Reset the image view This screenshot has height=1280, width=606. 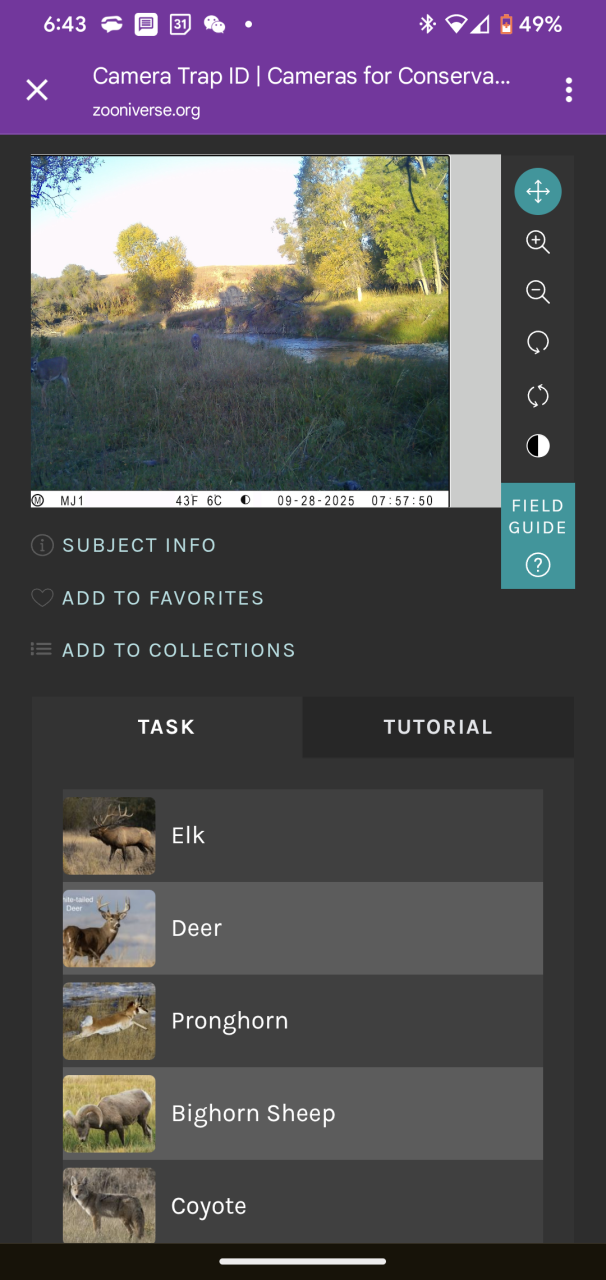[538, 396]
